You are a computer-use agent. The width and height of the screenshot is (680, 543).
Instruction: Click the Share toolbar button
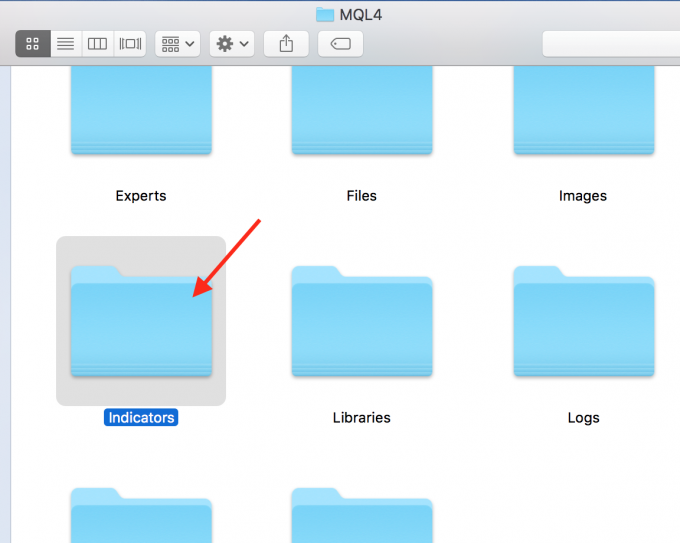tap(286, 44)
